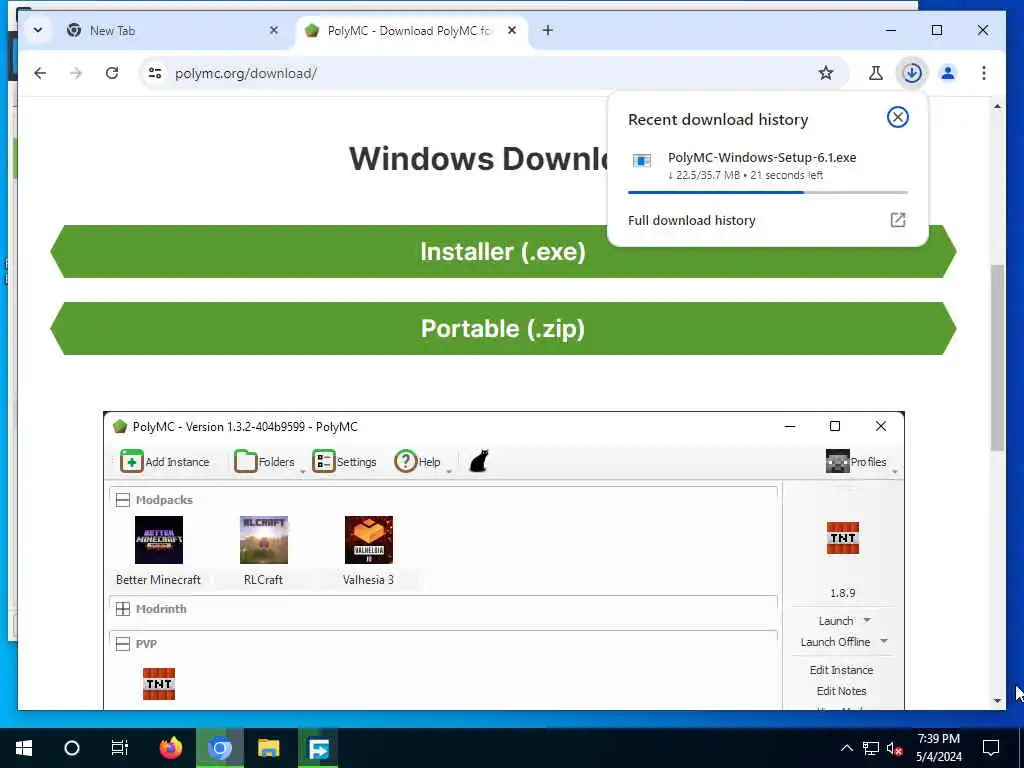
Task: Select the Better Minecraft instance thumbnail
Action: coord(159,540)
